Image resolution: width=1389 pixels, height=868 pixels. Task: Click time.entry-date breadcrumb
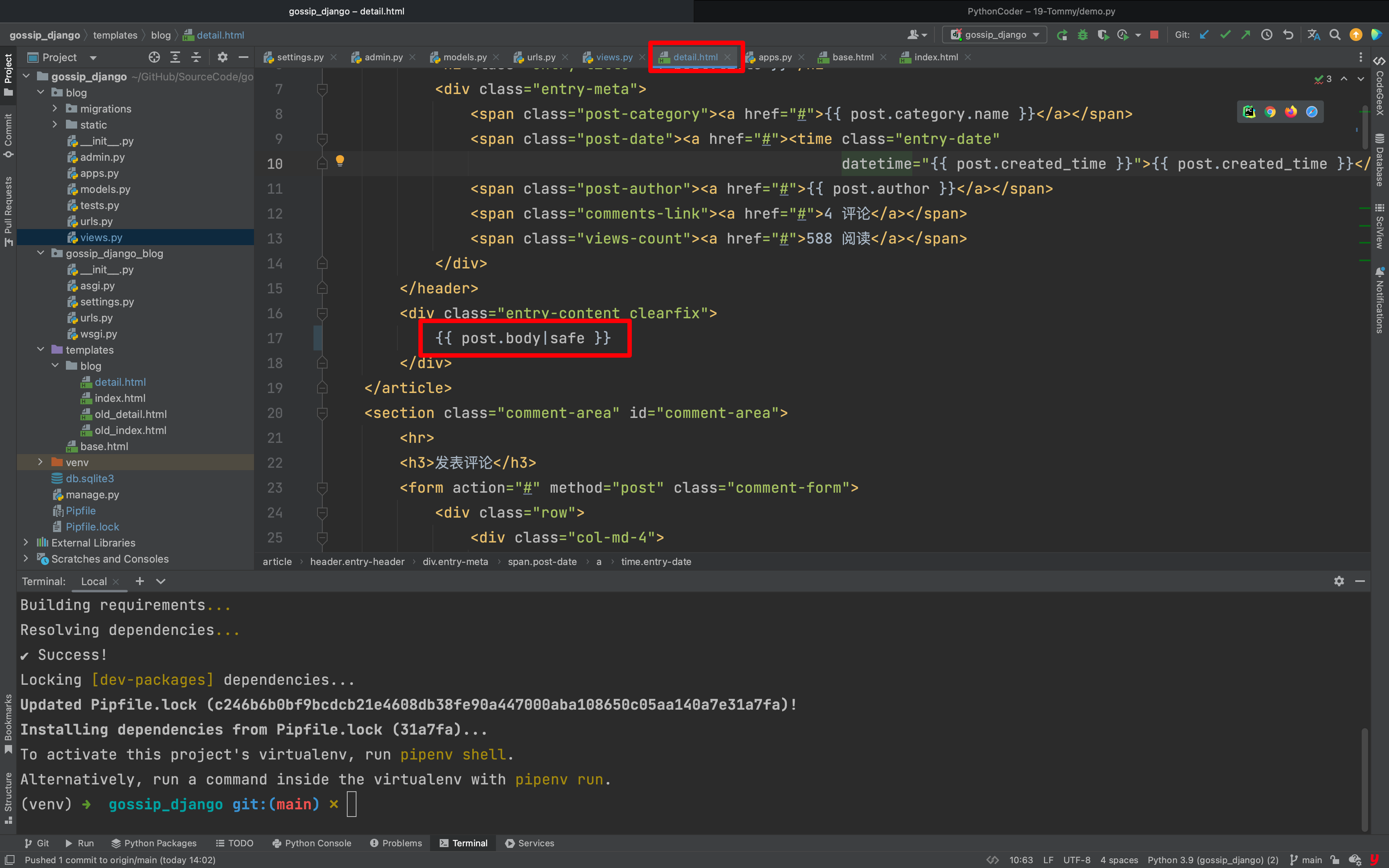click(656, 561)
